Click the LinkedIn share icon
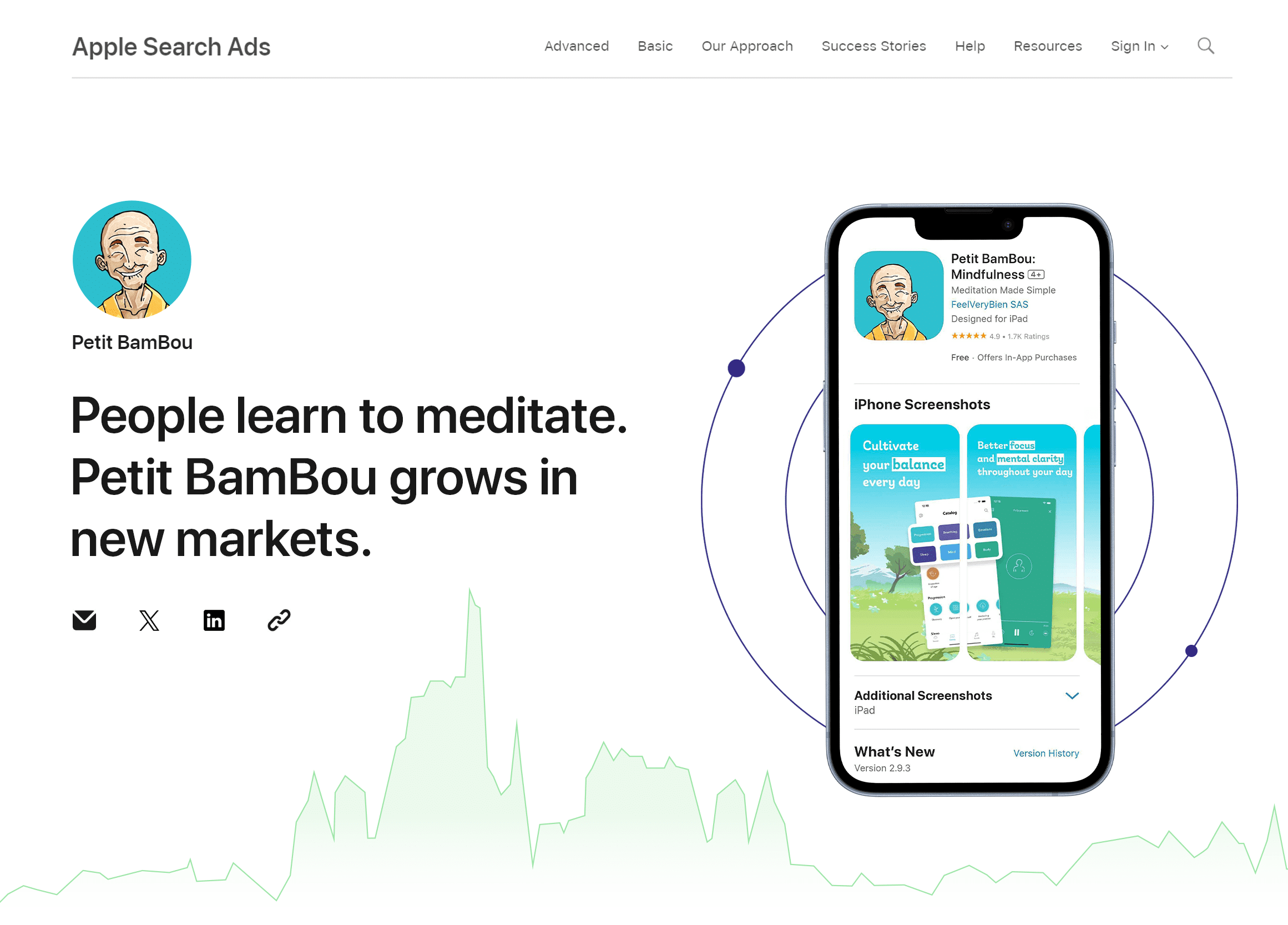This screenshot has height=925, width=1288. [x=213, y=619]
